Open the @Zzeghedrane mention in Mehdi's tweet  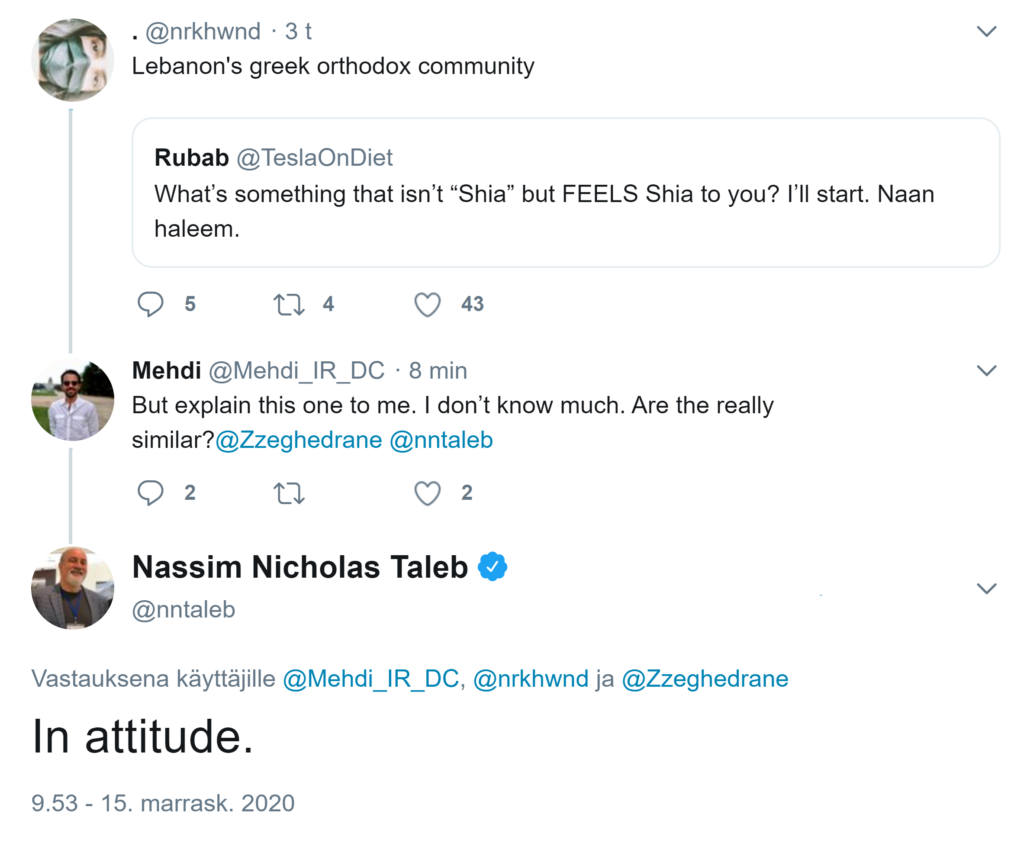pyautogui.click(x=297, y=440)
